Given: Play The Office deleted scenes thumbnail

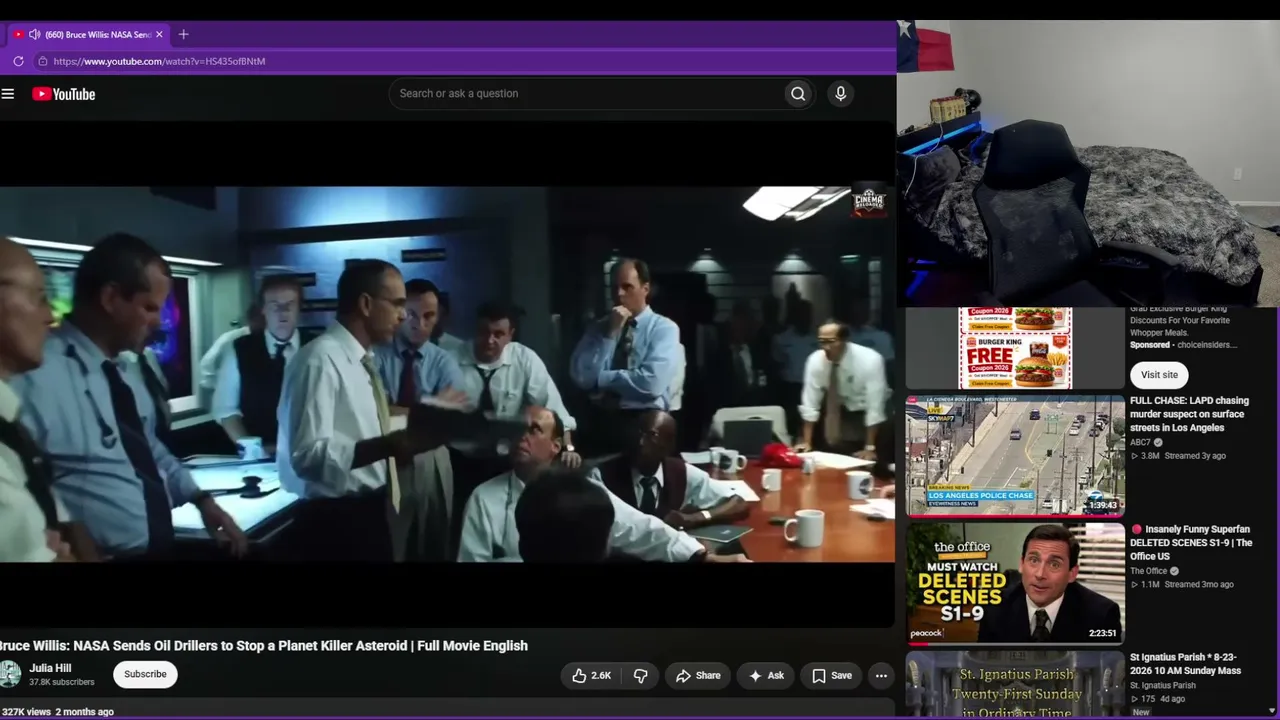Looking at the screenshot, I should (1015, 584).
